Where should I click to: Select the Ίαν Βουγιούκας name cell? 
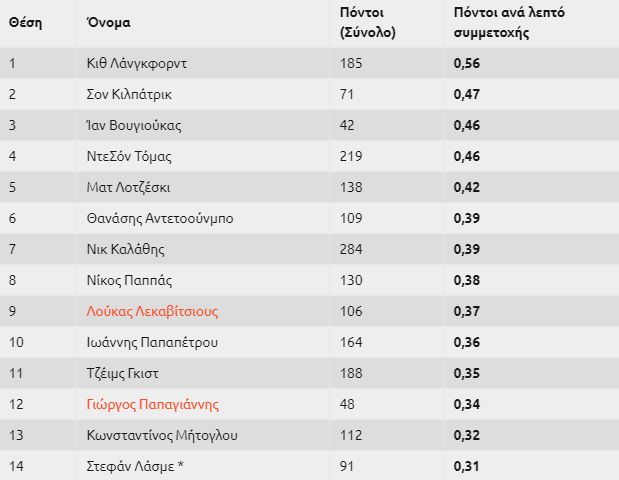tap(203, 125)
